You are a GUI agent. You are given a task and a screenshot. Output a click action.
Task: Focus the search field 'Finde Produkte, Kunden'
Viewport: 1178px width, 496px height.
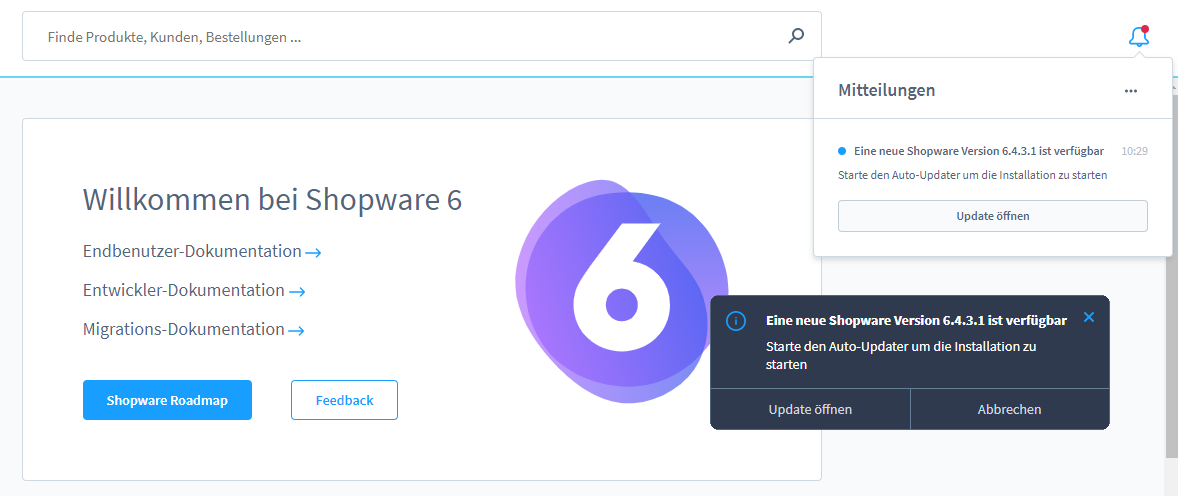click(421, 36)
